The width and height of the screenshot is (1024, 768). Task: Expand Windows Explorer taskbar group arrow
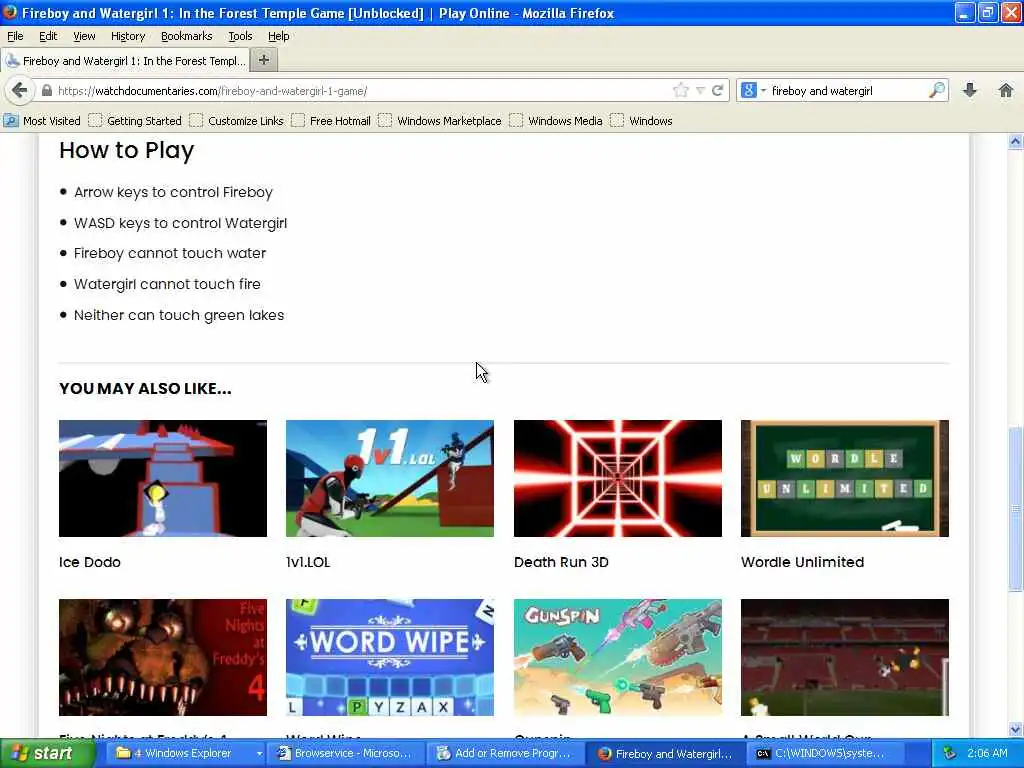(259, 754)
